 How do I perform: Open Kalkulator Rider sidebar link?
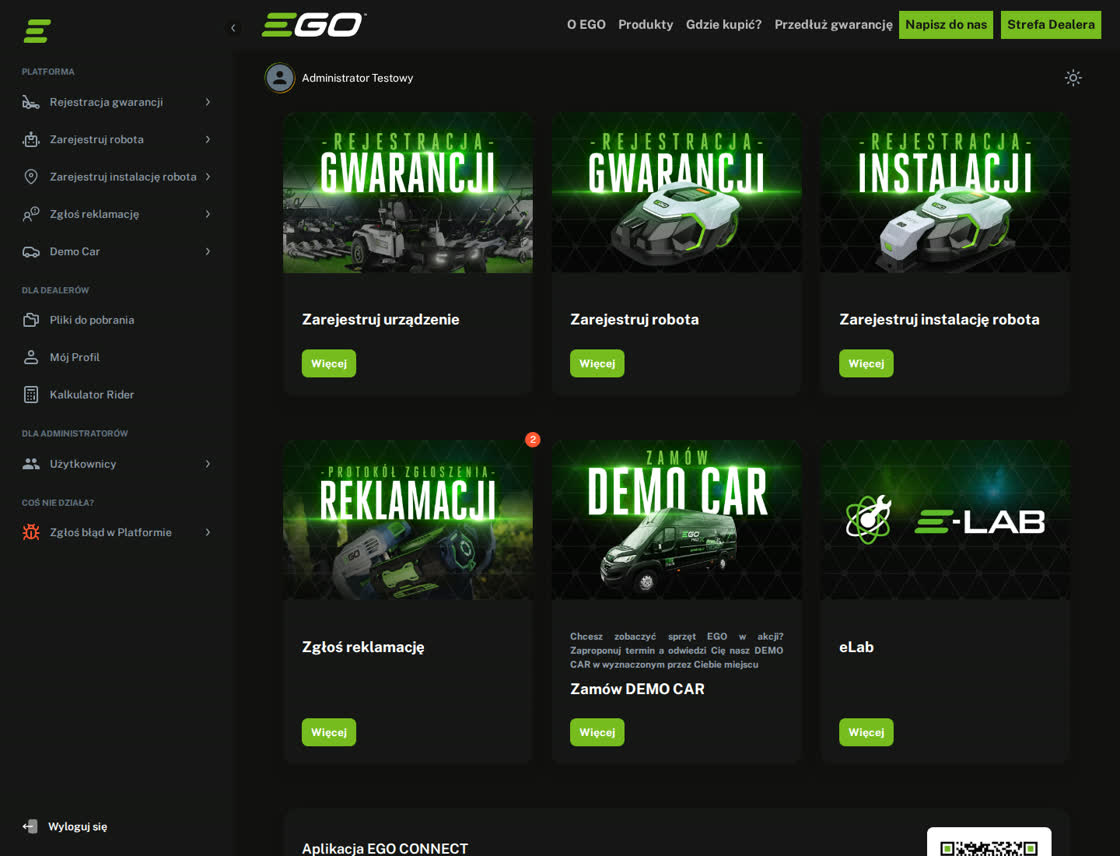(x=91, y=394)
